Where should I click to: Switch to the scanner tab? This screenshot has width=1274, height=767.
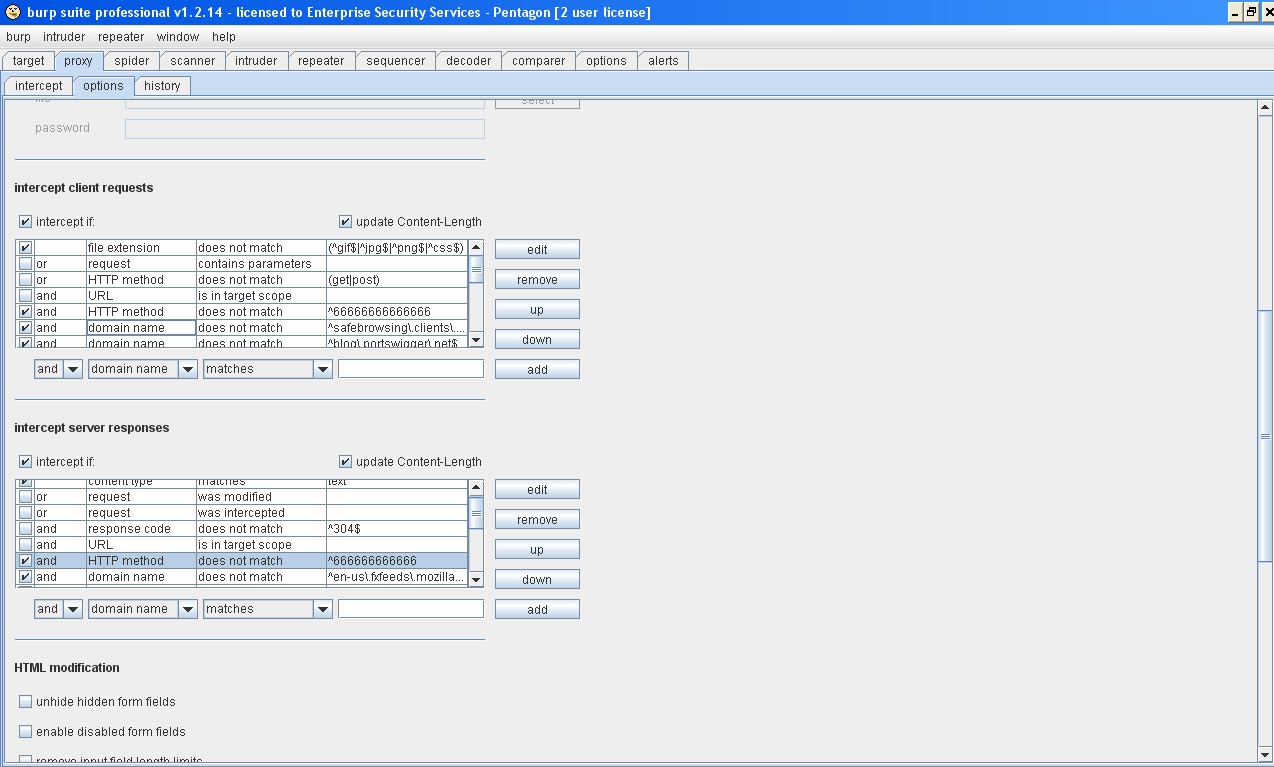193,61
